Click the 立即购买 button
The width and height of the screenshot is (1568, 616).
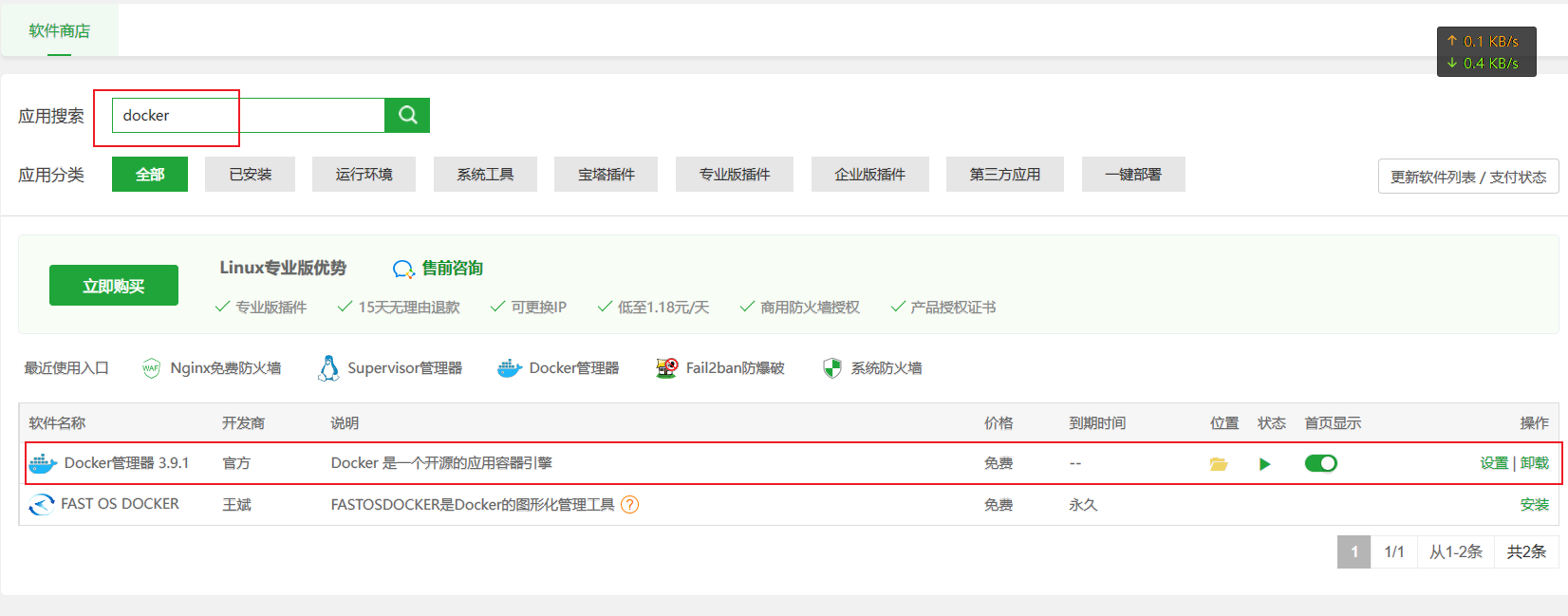coord(114,286)
